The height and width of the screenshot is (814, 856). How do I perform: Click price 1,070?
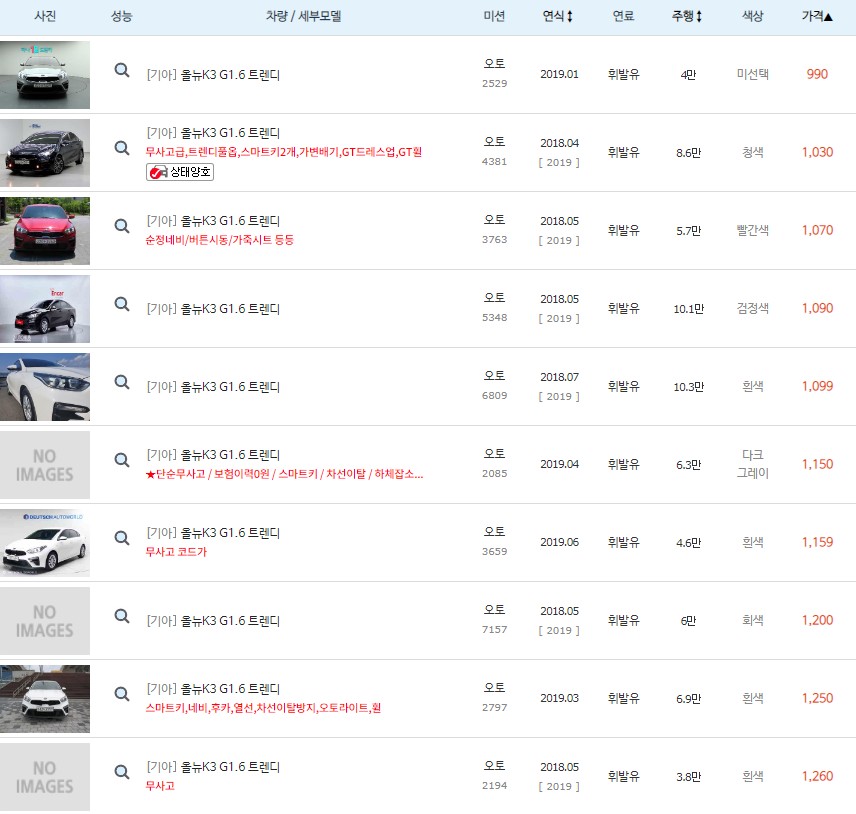(817, 230)
